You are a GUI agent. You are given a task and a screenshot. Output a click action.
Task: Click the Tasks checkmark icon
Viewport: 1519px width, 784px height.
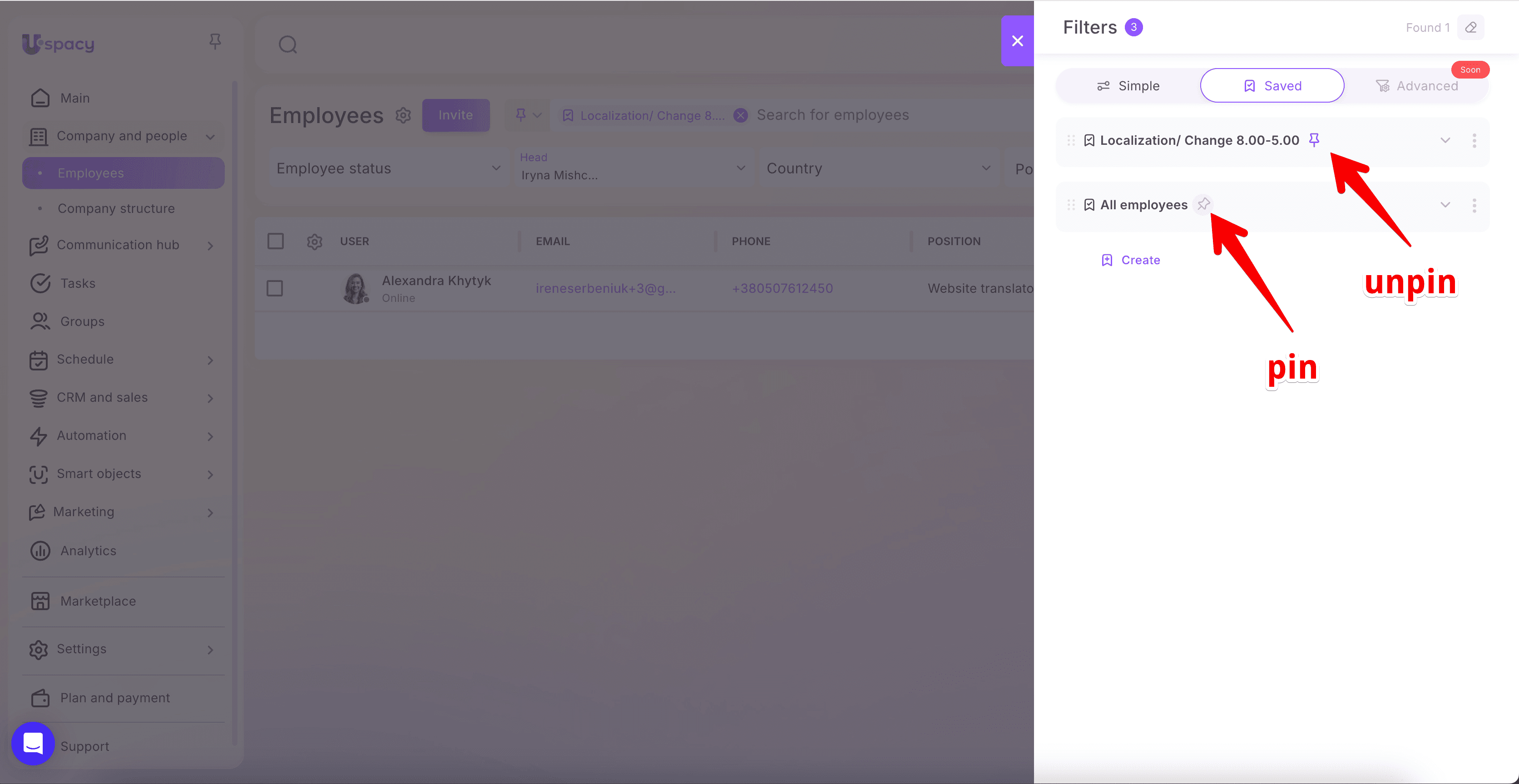pos(40,284)
